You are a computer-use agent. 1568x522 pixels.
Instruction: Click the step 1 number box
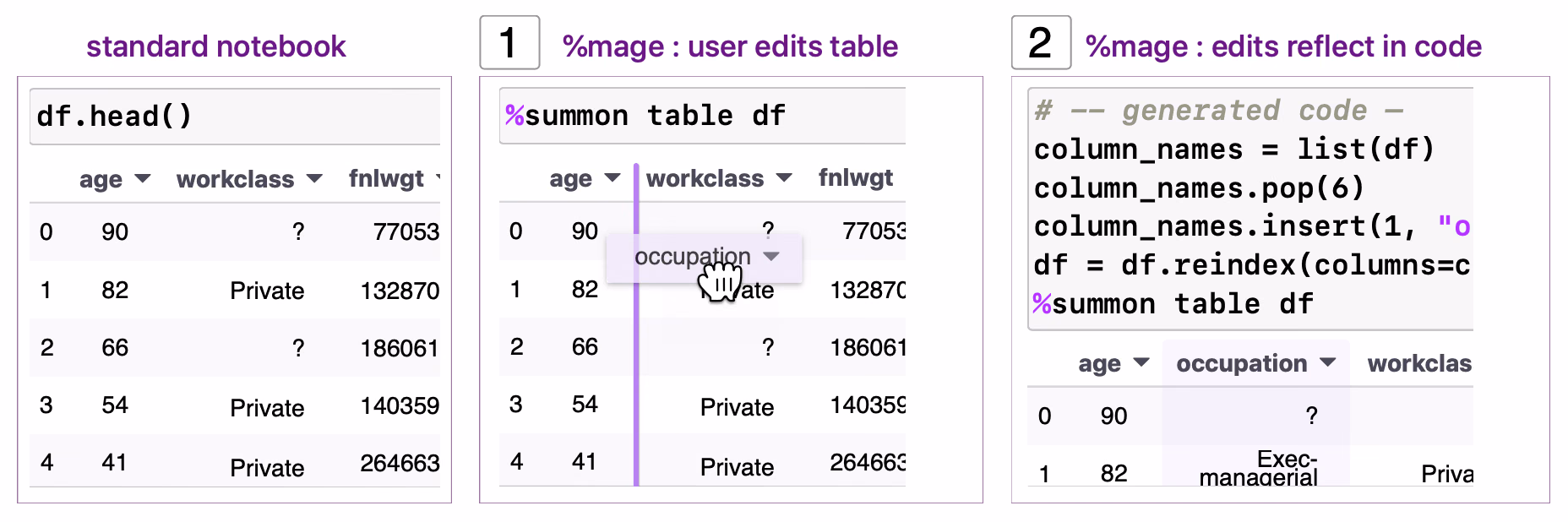click(509, 42)
